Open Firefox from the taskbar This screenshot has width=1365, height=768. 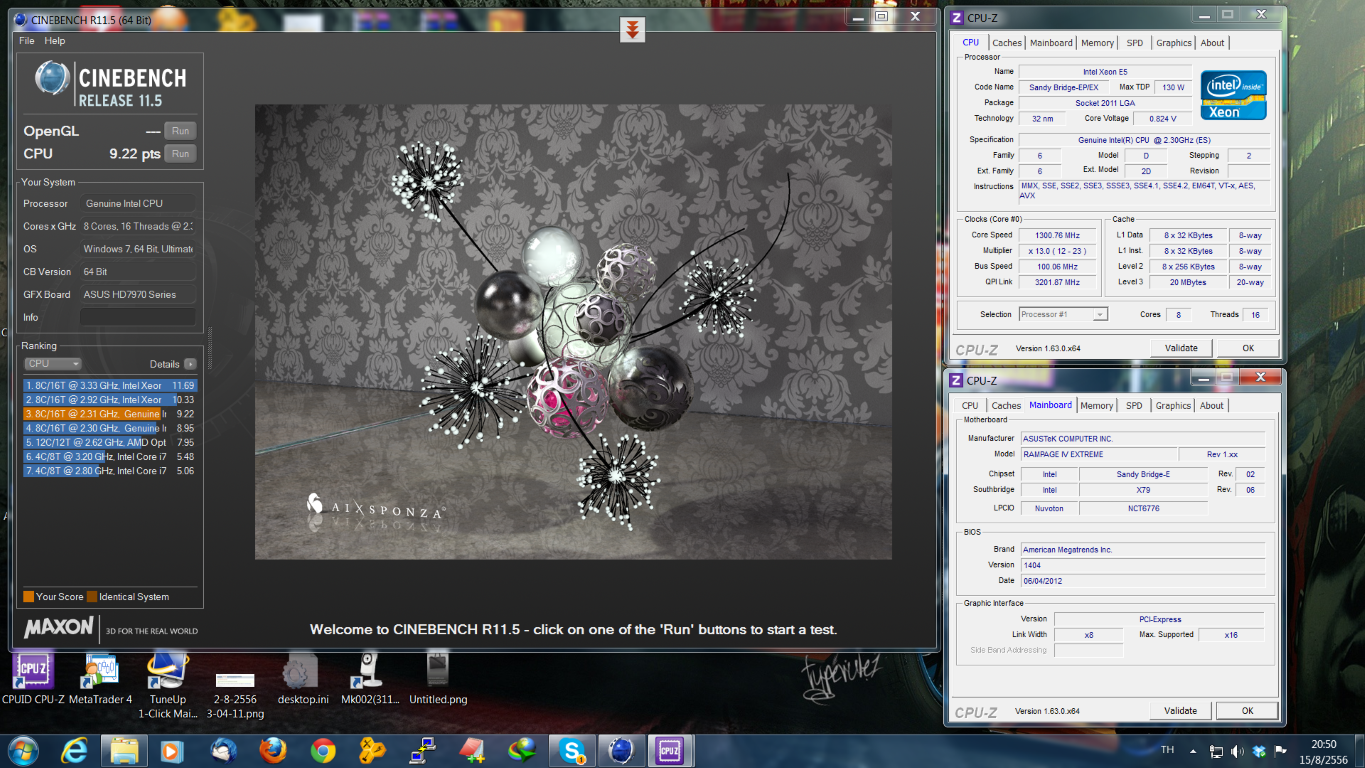(x=272, y=749)
